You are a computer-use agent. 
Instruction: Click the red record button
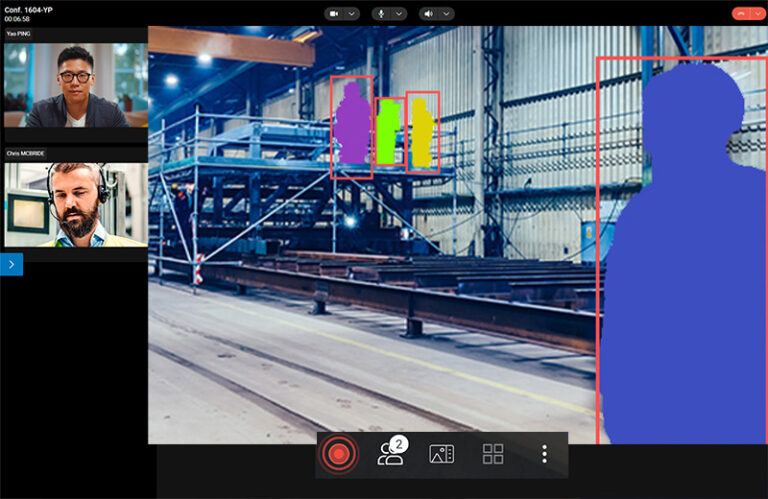(x=339, y=454)
